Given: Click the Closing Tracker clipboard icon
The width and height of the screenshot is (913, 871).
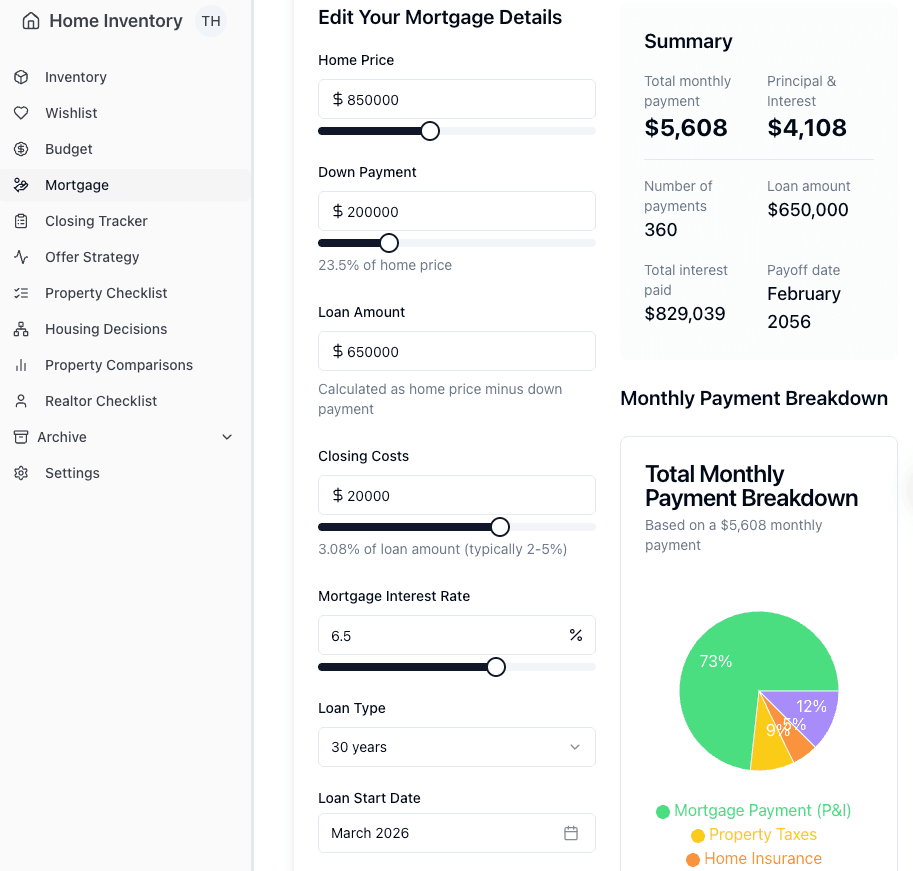Looking at the screenshot, I should click(21, 221).
